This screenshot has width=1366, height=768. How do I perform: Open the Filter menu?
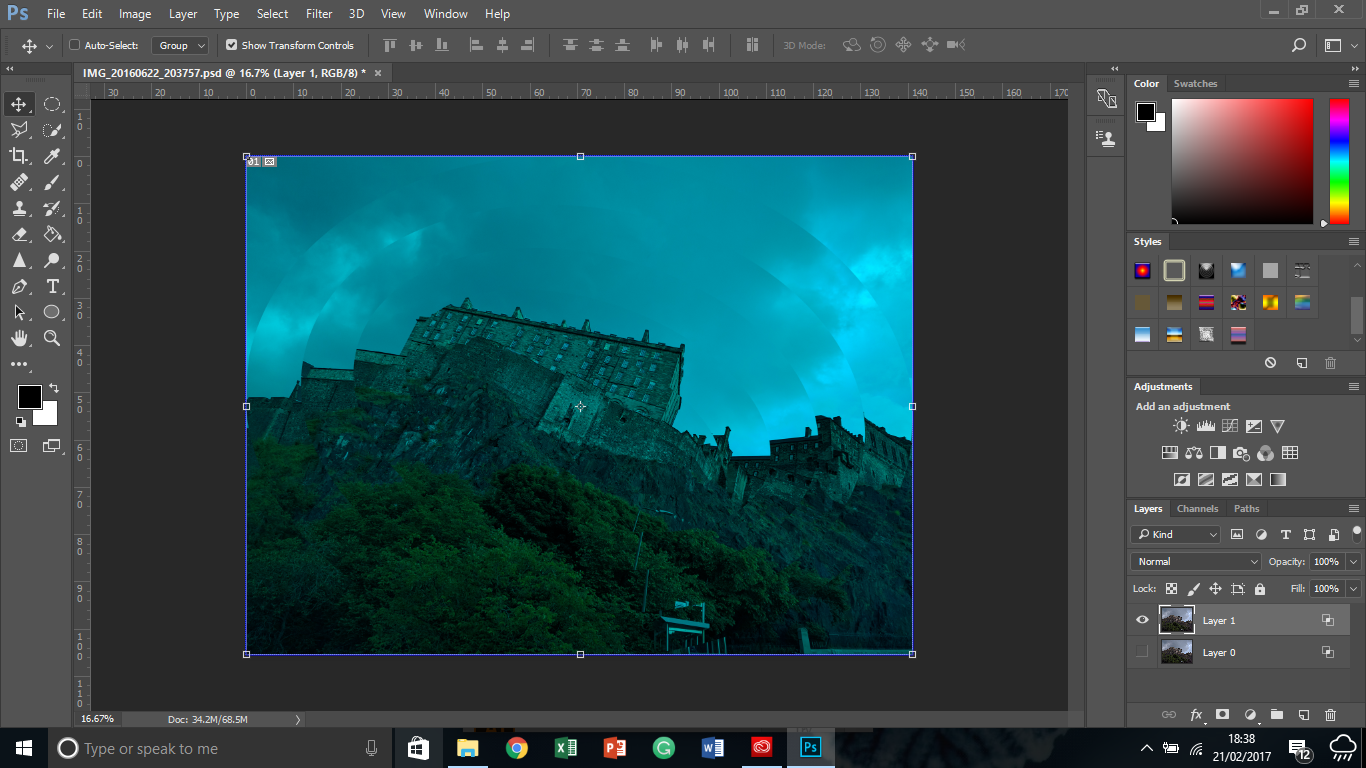[318, 13]
